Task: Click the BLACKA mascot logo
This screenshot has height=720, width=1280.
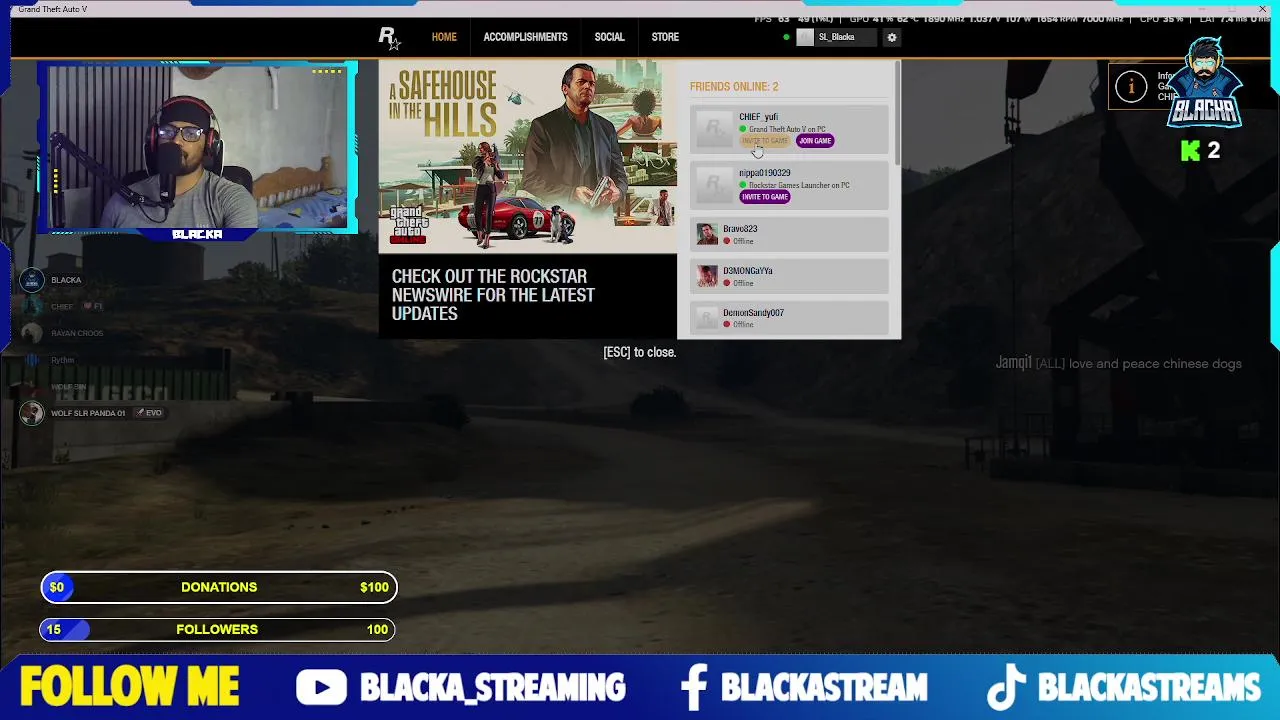Action: coord(1206,82)
